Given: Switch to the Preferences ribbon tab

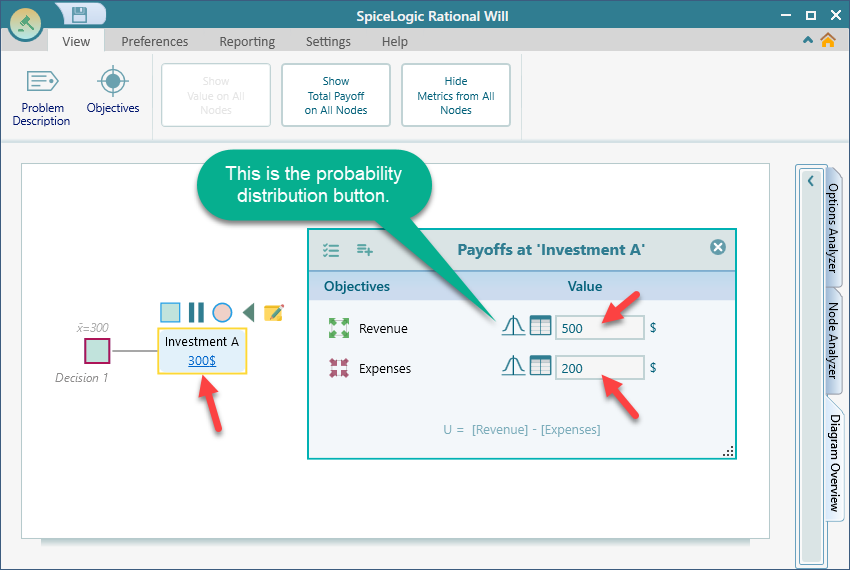Looking at the screenshot, I should tap(155, 42).
